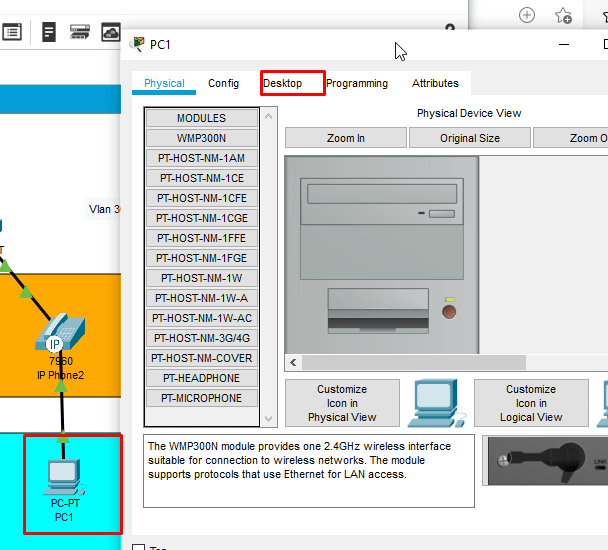Image resolution: width=608 pixels, height=550 pixels.
Task: Select the WMP300N module
Action: click(201, 138)
